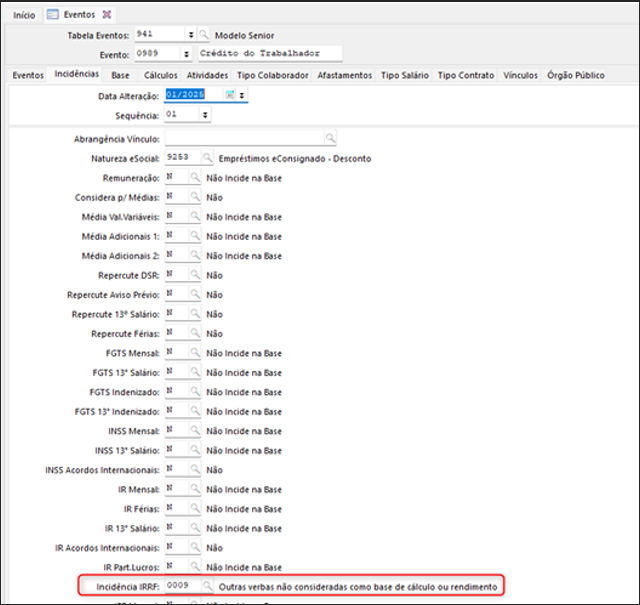
Task: Open calendar picker for Data Alteração
Action: pyautogui.click(x=230, y=95)
